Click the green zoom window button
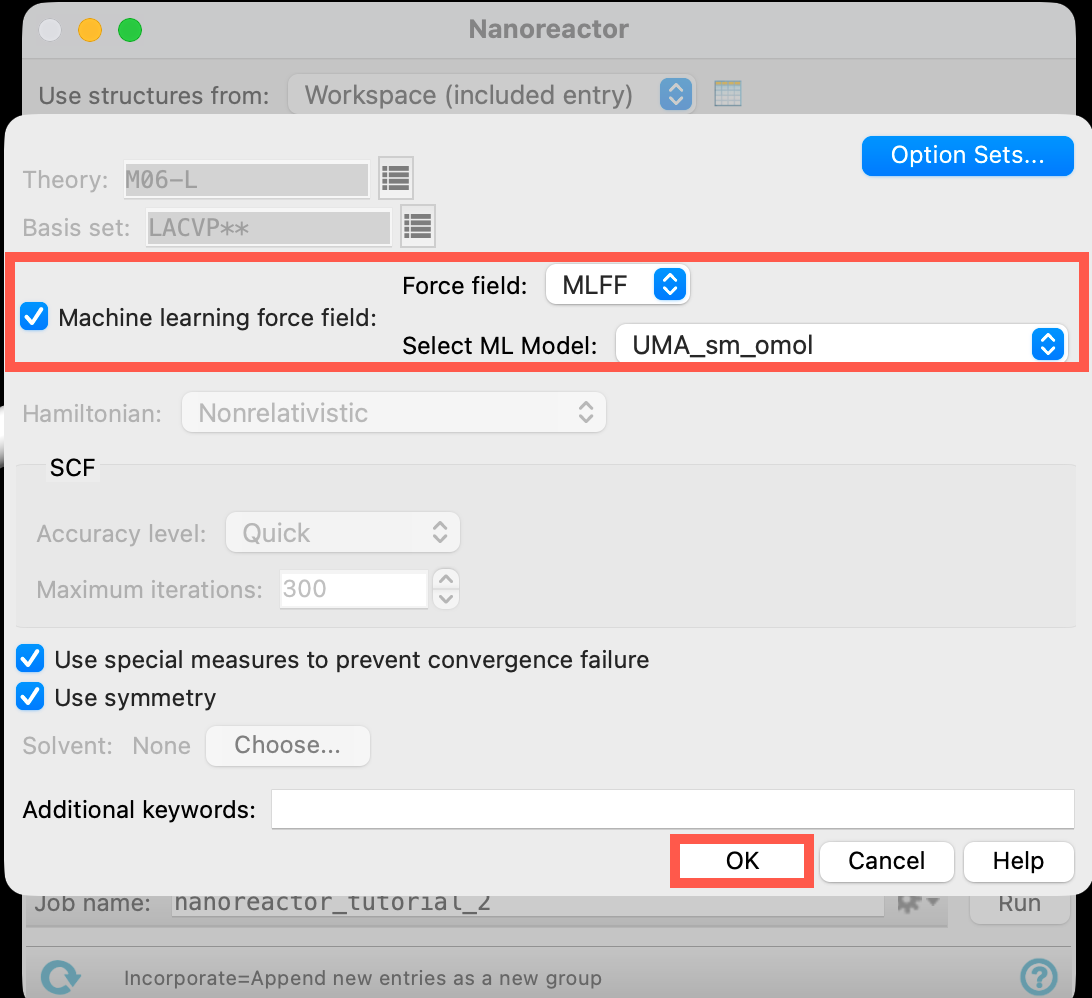This screenshot has height=998, width=1092. (x=130, y=30)
